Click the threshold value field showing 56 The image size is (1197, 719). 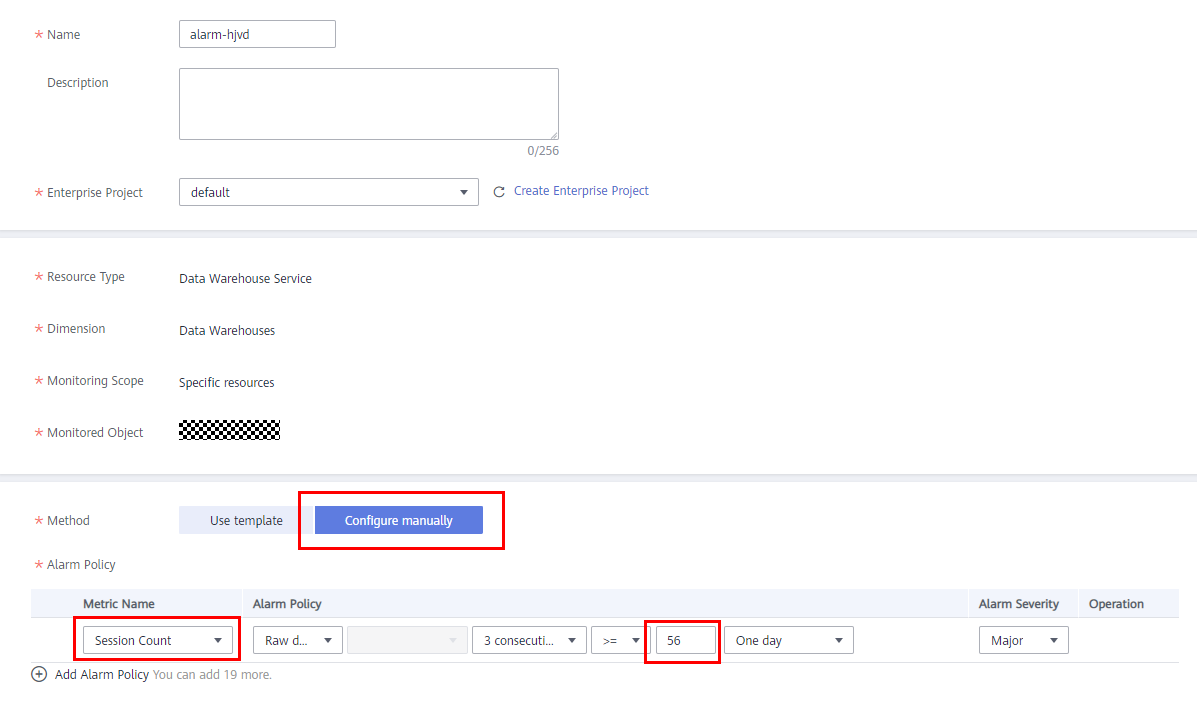point(686,640)
